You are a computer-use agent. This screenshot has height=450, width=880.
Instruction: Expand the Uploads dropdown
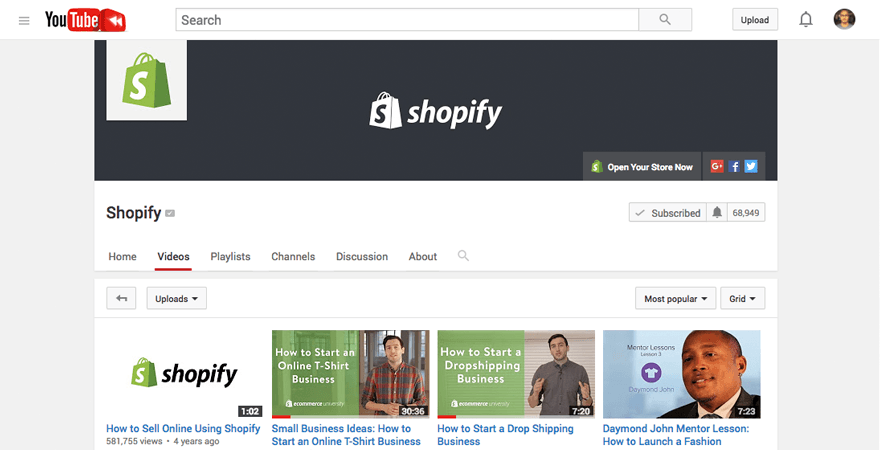pos(176,298)
